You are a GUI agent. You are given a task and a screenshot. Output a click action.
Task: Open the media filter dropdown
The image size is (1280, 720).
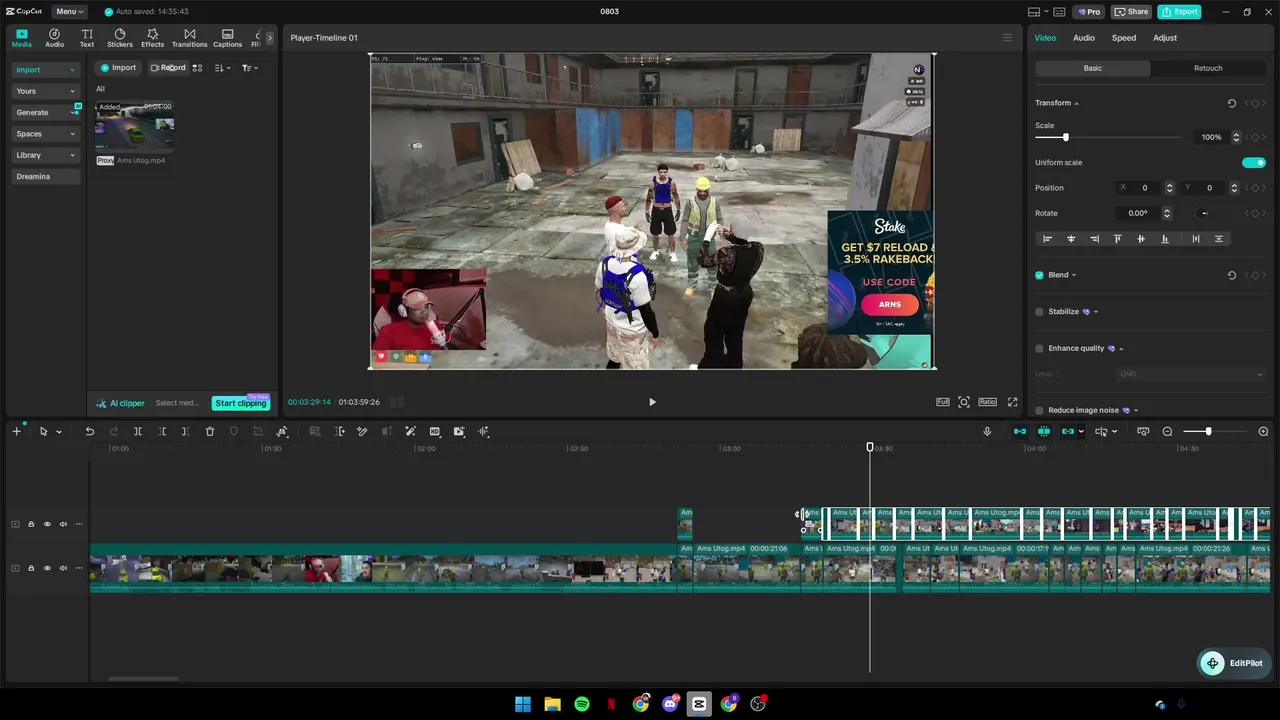pos(250,68)
